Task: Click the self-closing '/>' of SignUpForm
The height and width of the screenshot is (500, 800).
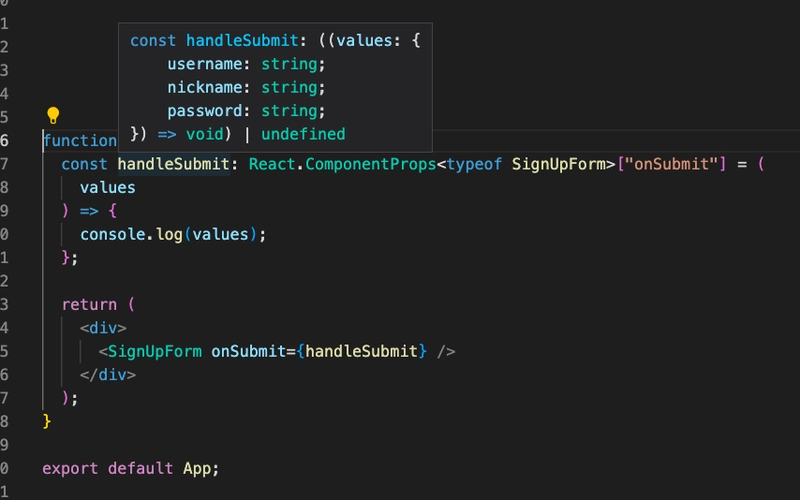Action: click(446, 352)
